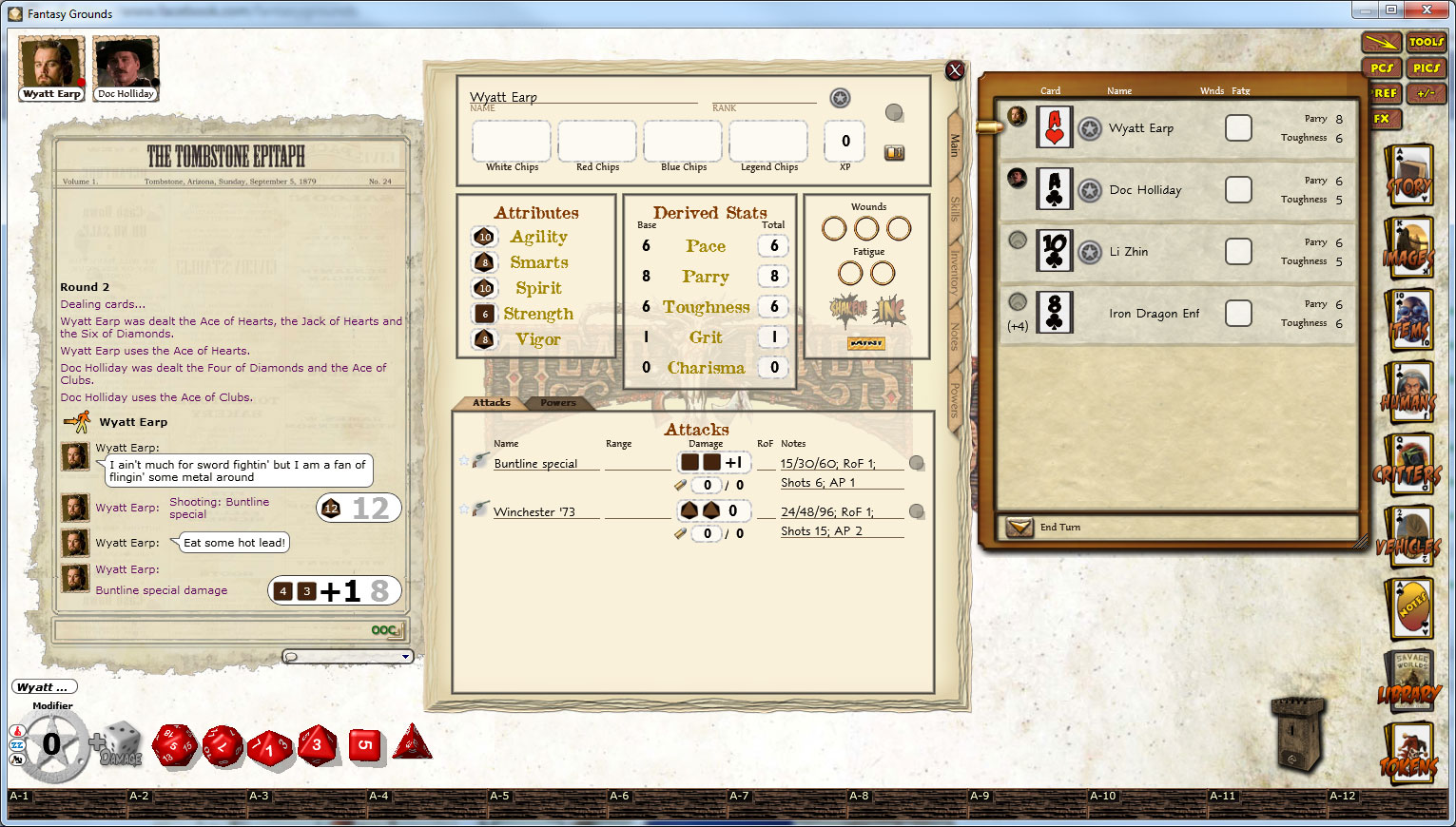Mark the first Wounds circle on the sheet
The width and height of the screenshot is (1456, 827).
[x=835, y=228]
